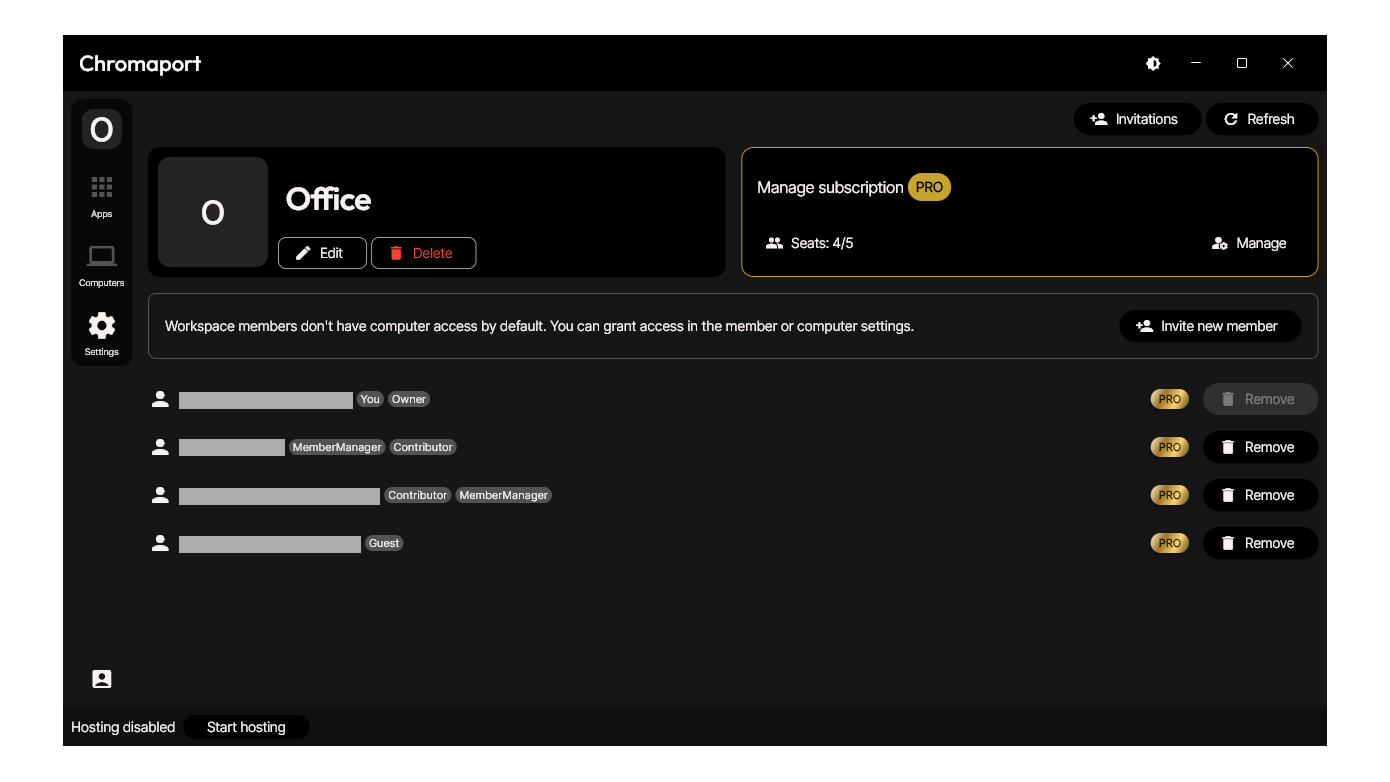Remove the second member with MemberManager tag first
Viewport: 1390px width, 782px height.
[x=1259, y=447]
